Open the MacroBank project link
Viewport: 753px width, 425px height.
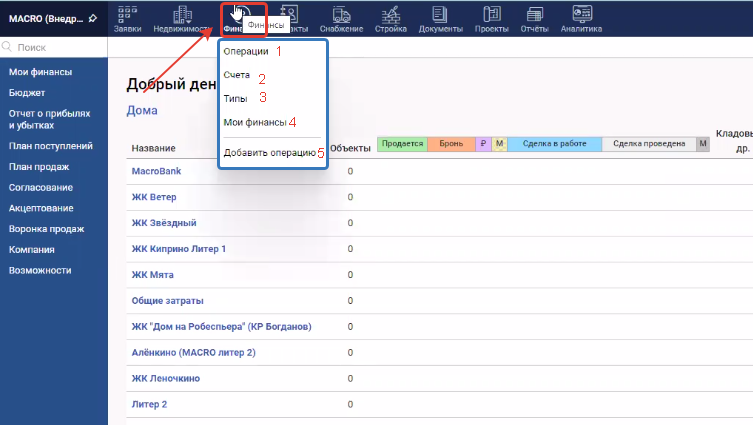click(x=157, y=171)
